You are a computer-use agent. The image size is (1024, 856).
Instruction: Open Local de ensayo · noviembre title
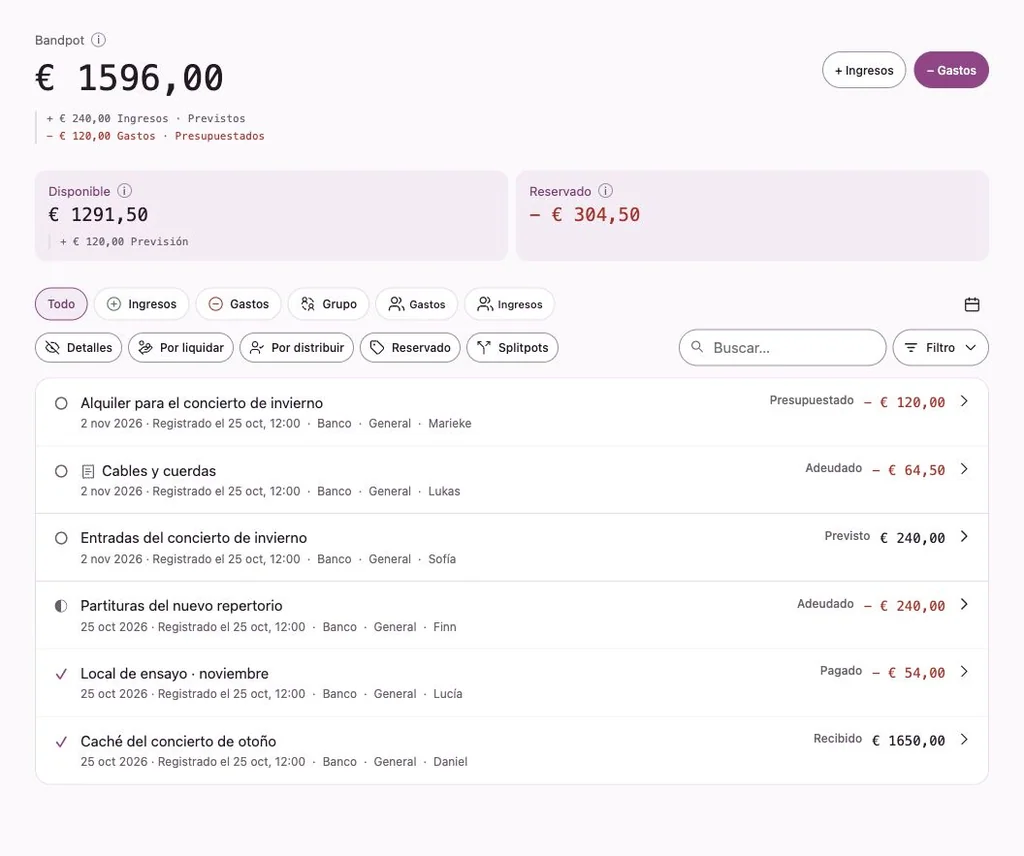pyautogui.click(x=174, y=674)
